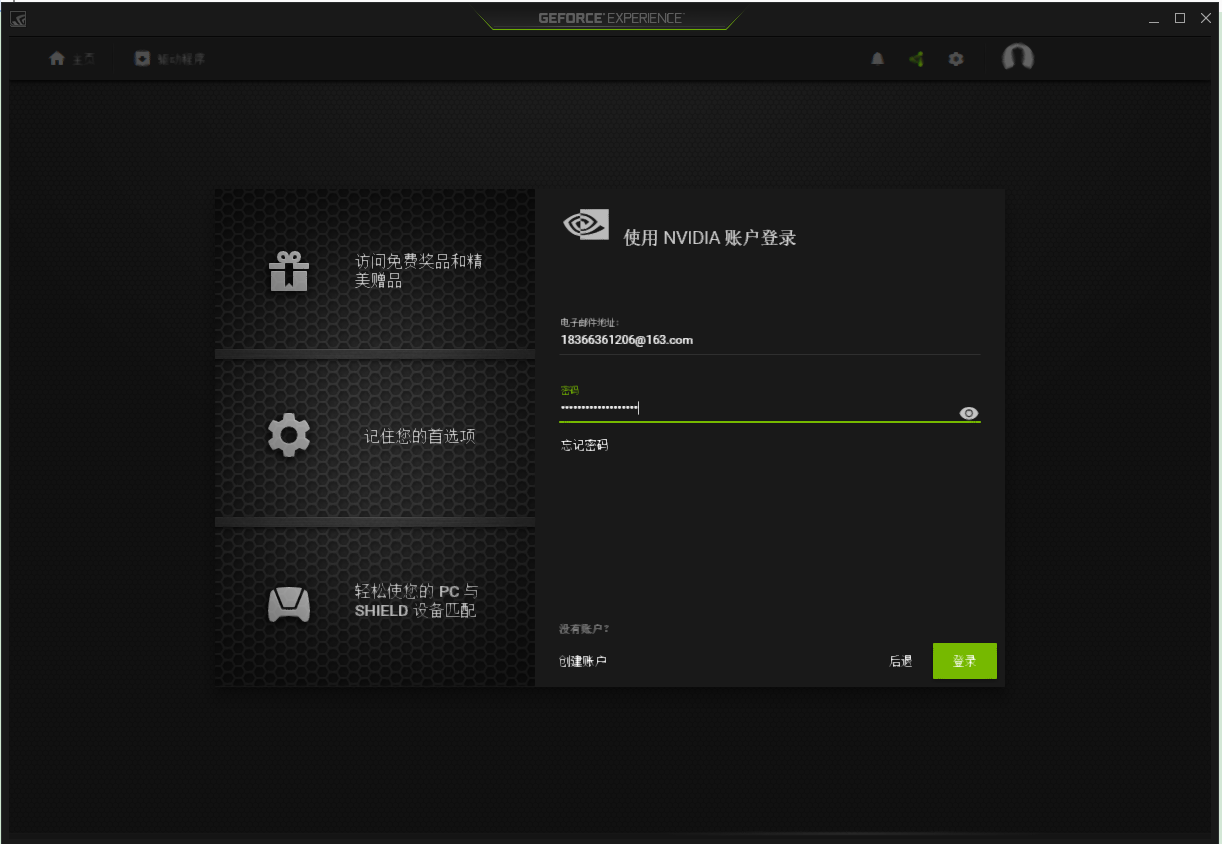
Task: Click the back button 后退
Action: click(901, 661)
